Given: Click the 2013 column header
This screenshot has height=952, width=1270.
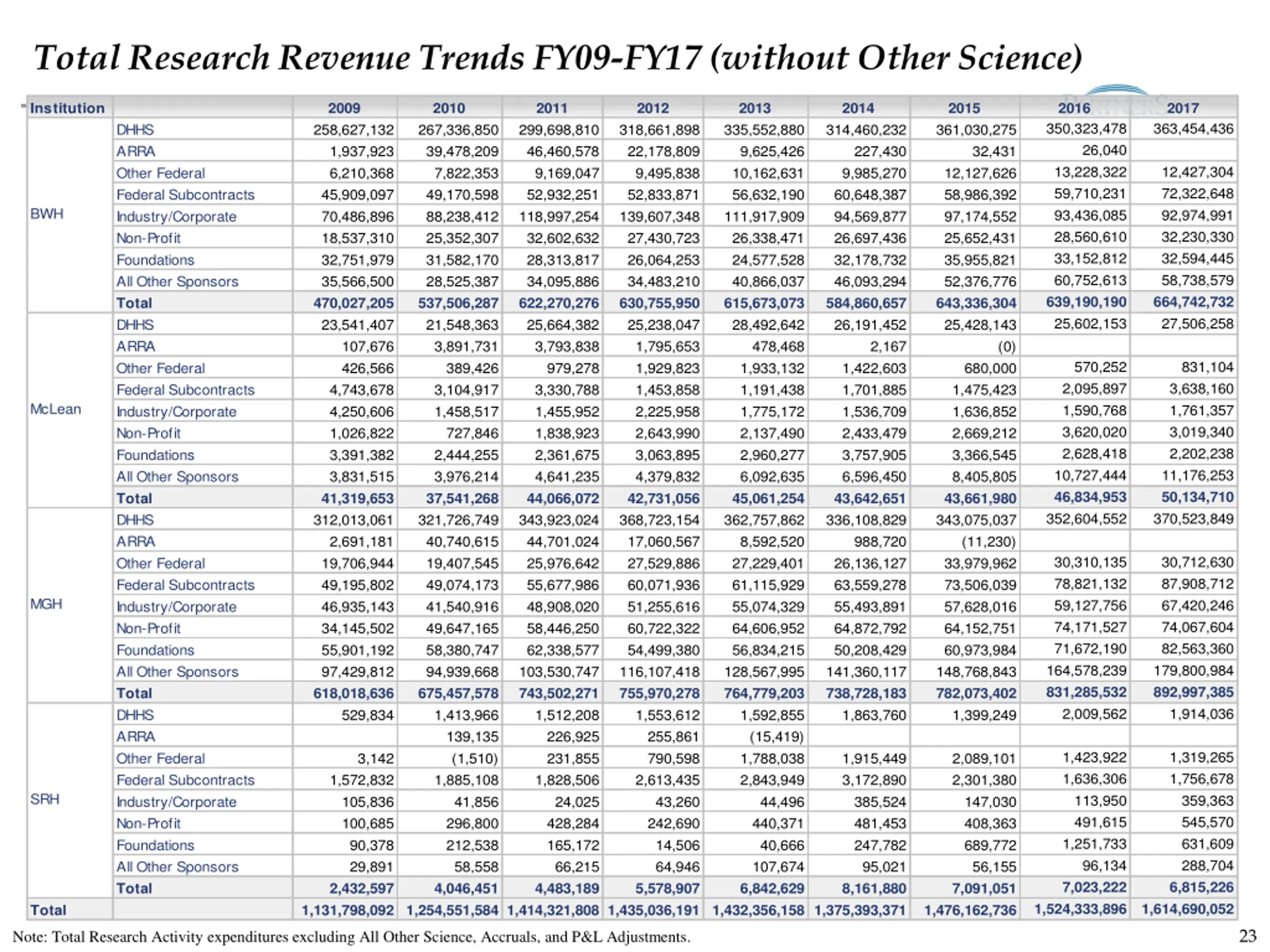Looking at the screenshot, I should [x=755, y=108].
